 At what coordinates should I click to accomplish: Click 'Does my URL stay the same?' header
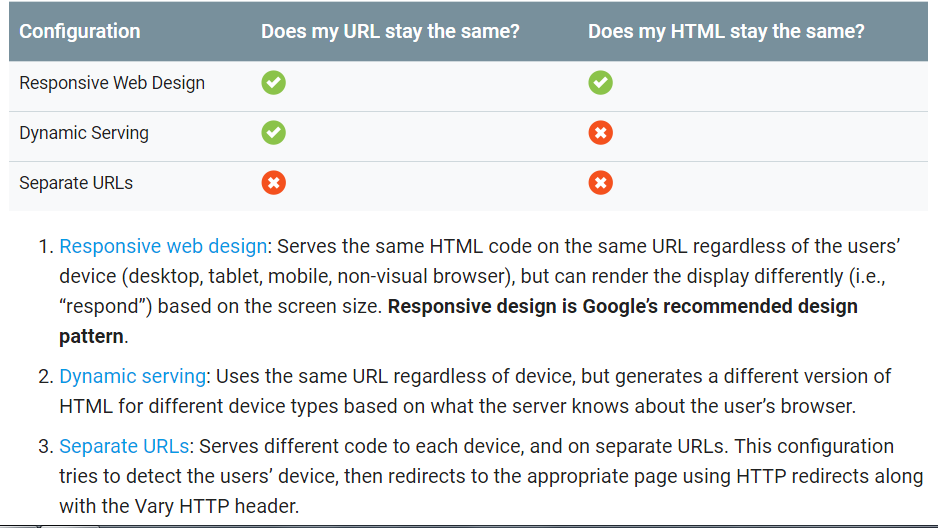(x=390, y=31)
